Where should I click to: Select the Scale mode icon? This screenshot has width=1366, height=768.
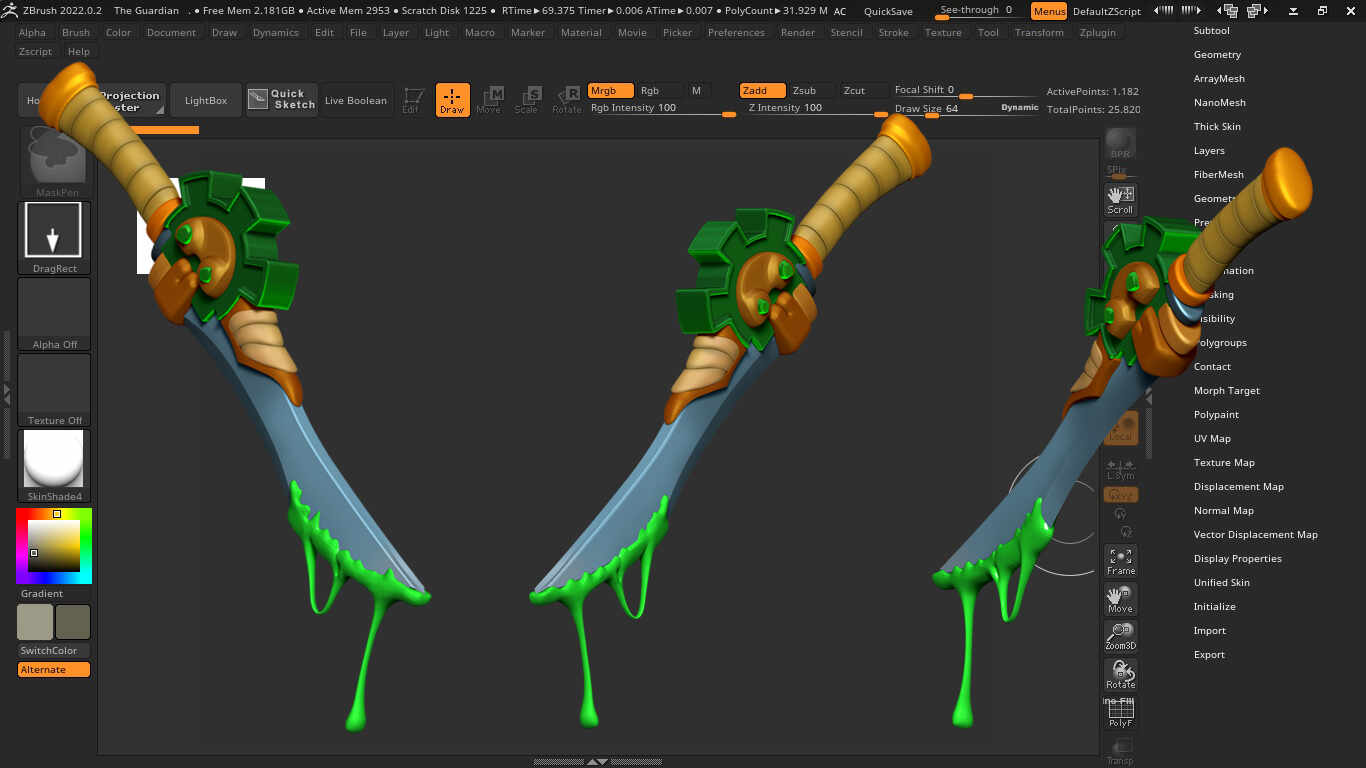527,100
